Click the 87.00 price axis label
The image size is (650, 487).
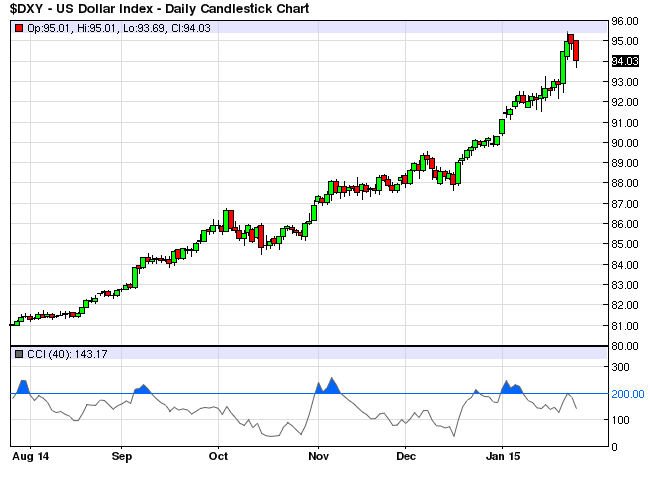(625, 204)
